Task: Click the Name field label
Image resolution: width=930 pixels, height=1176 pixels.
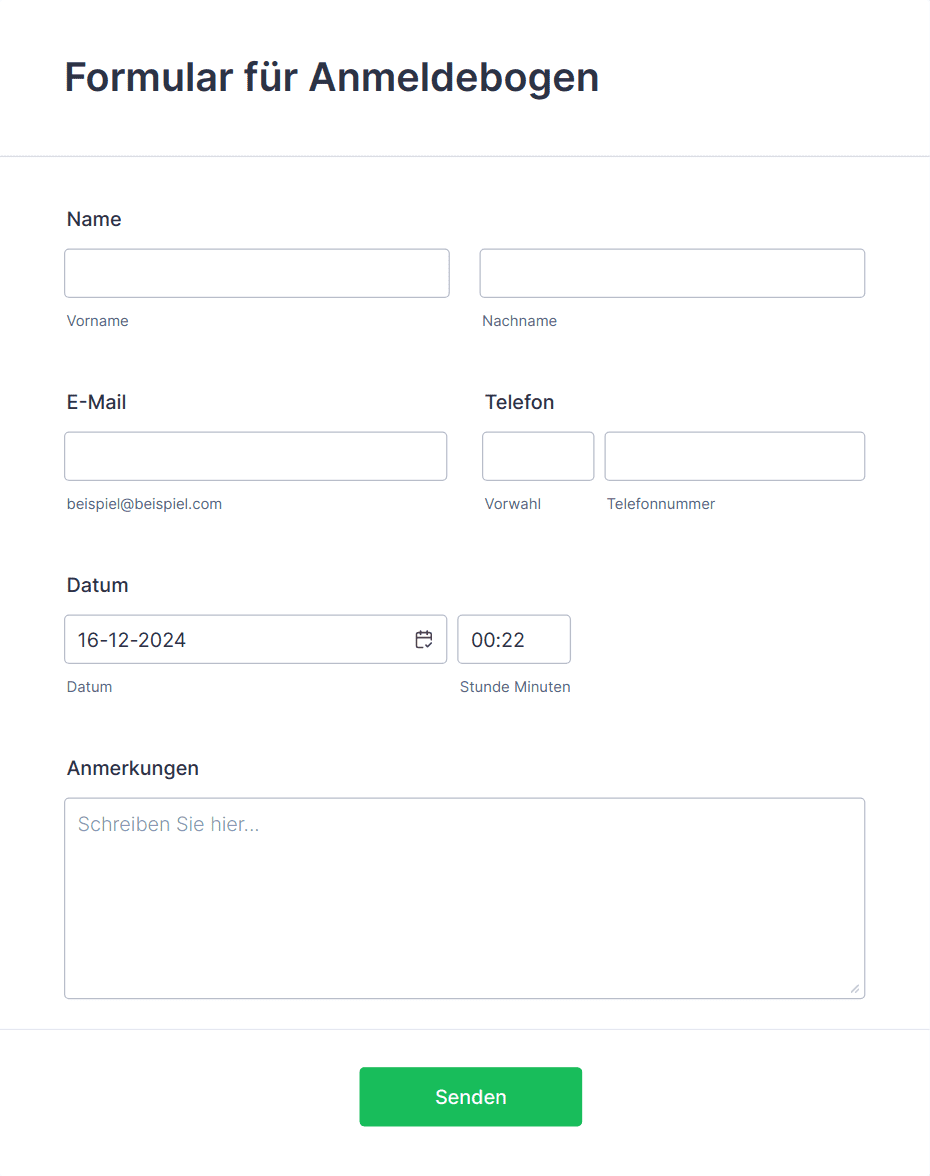Action: 94,219
